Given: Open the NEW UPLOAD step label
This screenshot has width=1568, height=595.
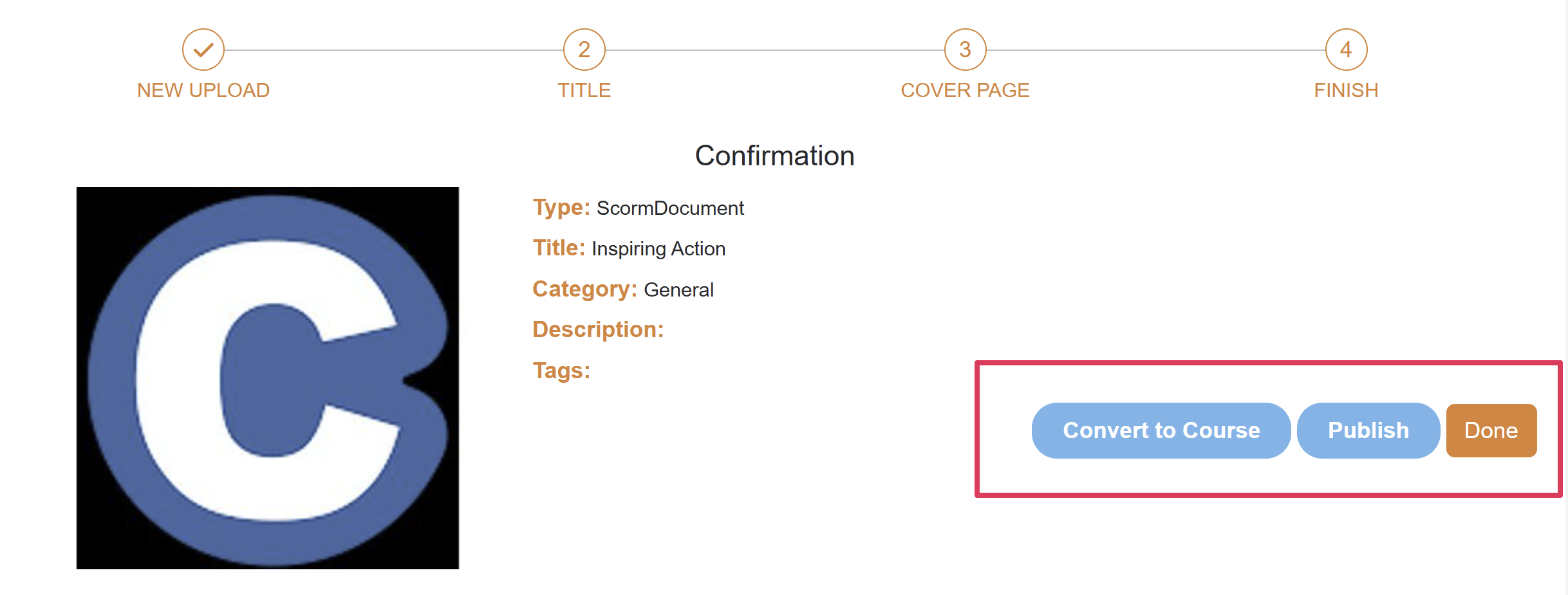Looking at the screenshot, I should coord(203,90).
